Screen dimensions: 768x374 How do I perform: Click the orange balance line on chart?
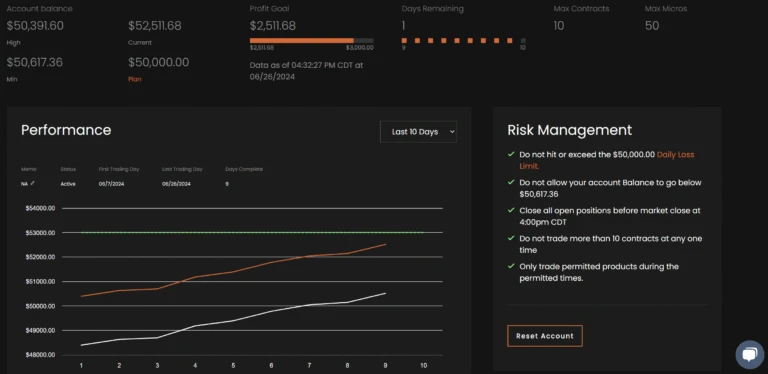coord(233,272)
